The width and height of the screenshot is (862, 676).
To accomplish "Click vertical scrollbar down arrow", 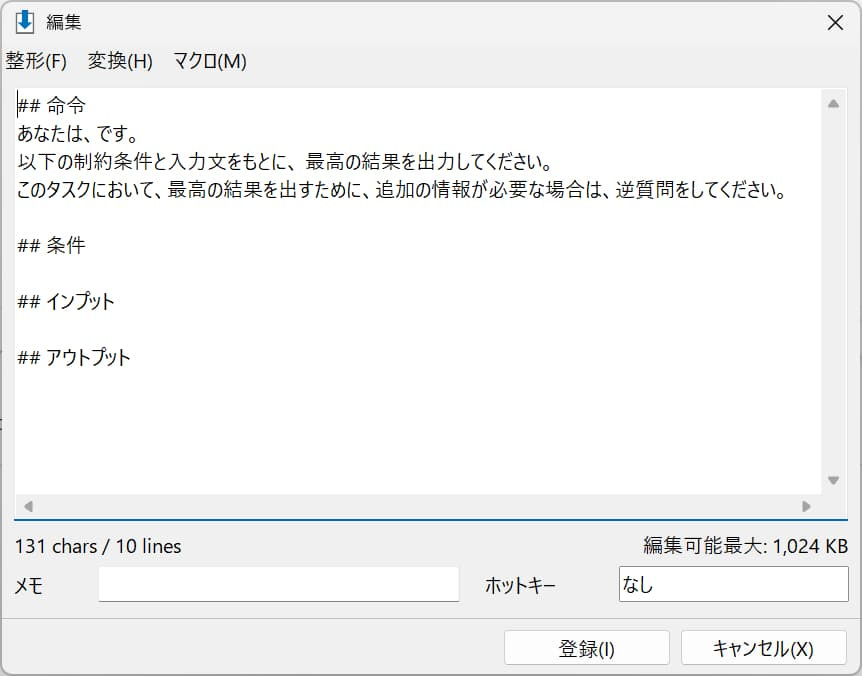I will pyautogui.click(x=833, y=480).
